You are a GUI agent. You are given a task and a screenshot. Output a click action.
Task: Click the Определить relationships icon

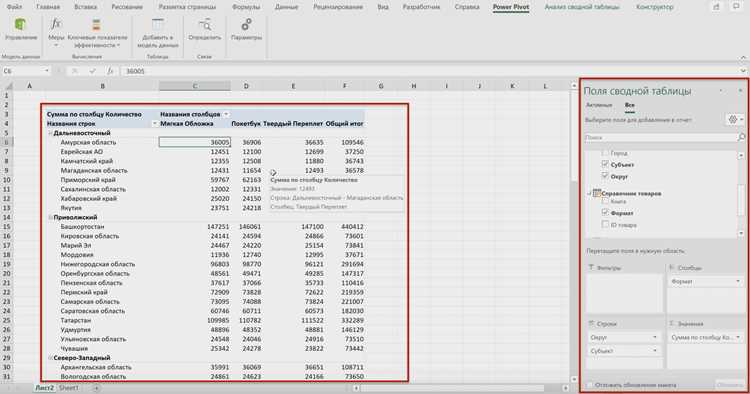tap(205, 25)
